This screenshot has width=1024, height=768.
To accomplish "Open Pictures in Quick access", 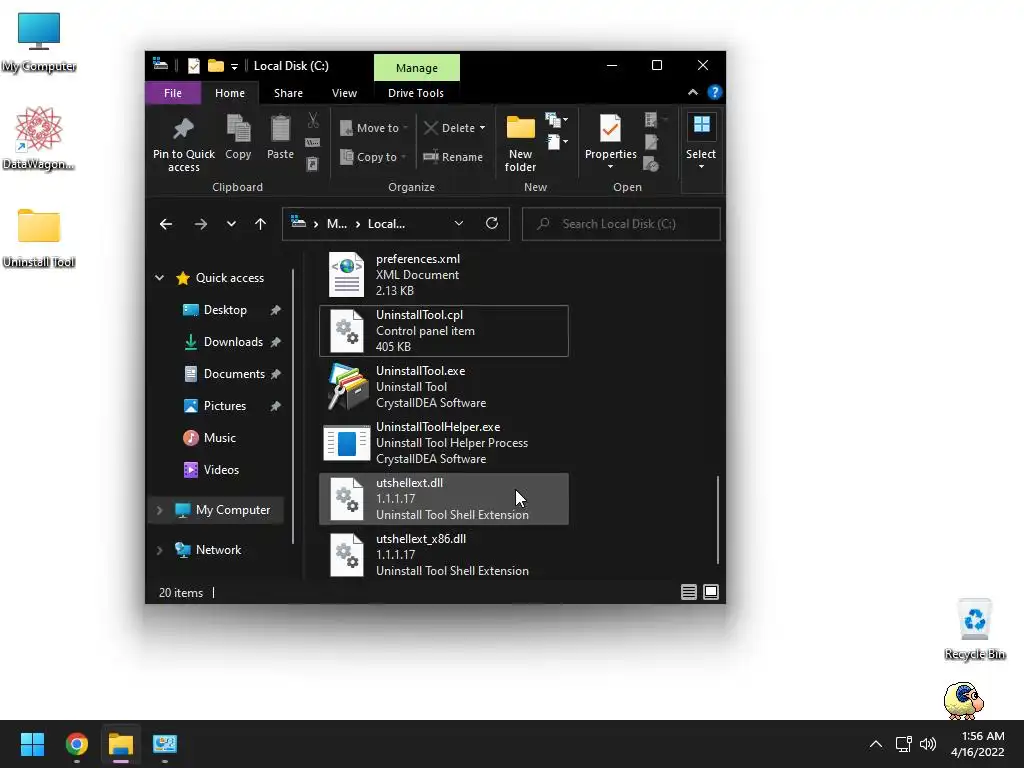I will 225,406.
